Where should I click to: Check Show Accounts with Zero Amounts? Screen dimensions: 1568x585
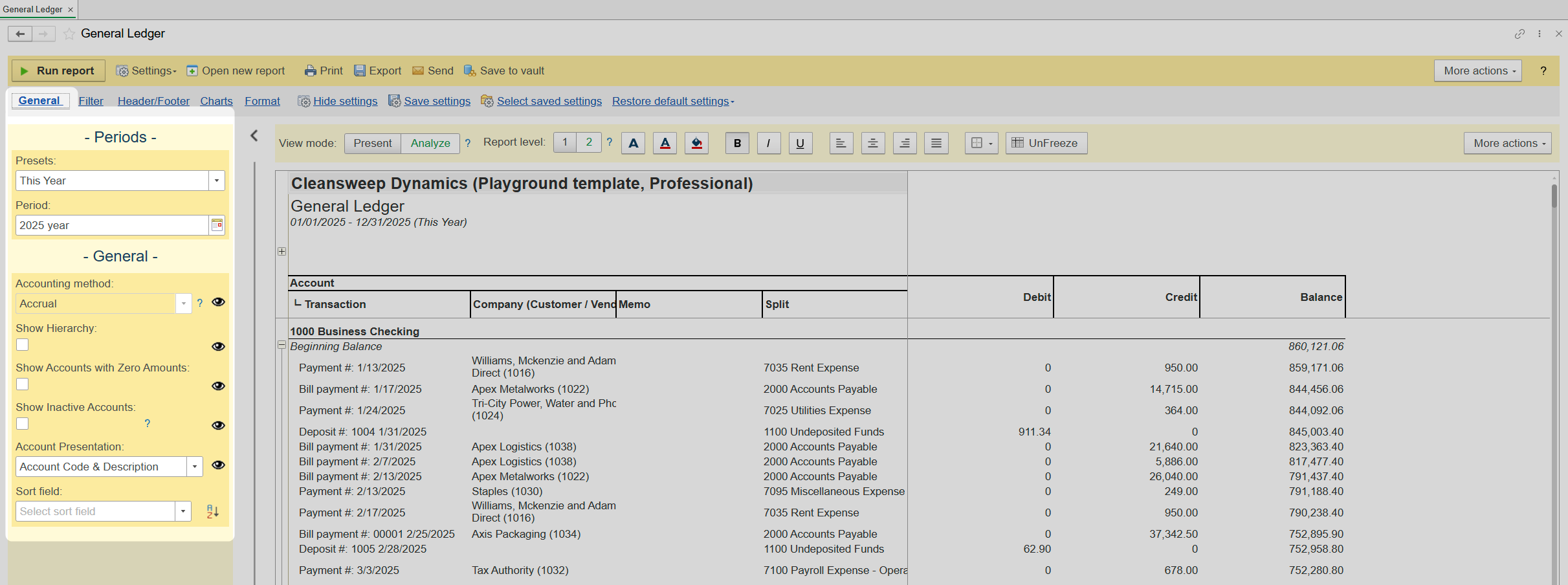[x=23, y=384]
